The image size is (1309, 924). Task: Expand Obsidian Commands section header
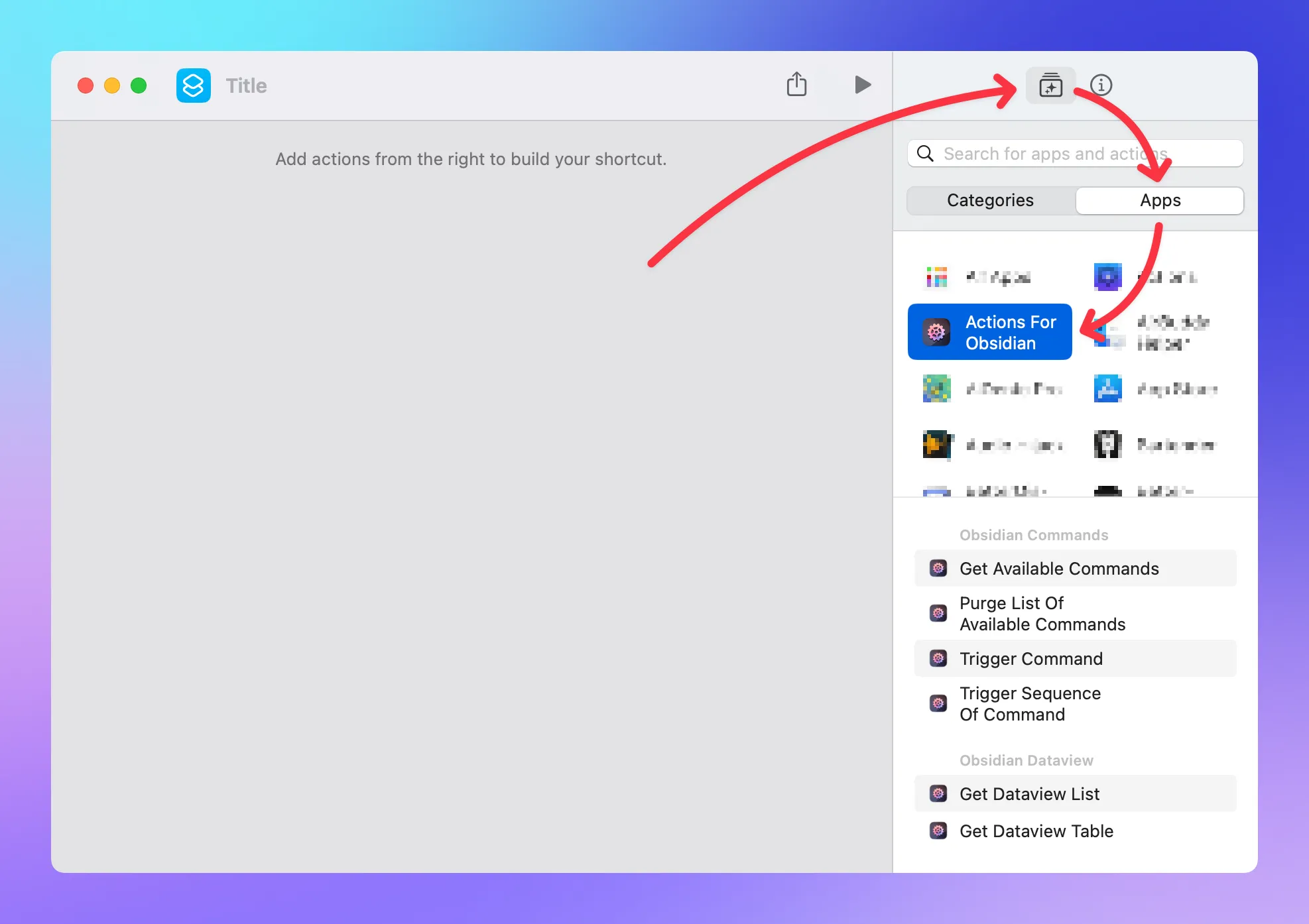(x=1033, y=533)
